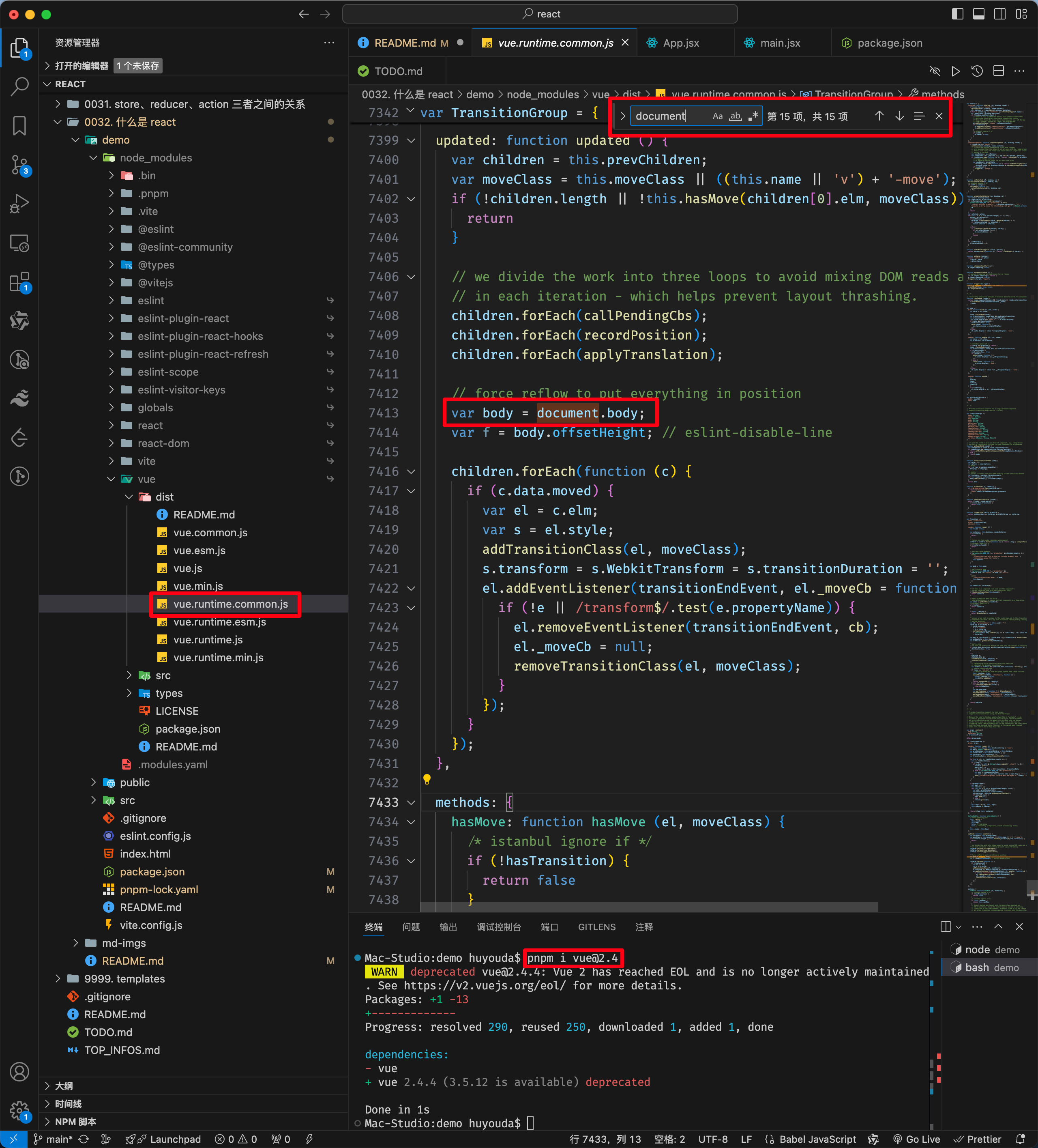Viewport: 1038px width, 1148px height.
Task: Open the Search view in activity bar
Action: click(19, 86)
